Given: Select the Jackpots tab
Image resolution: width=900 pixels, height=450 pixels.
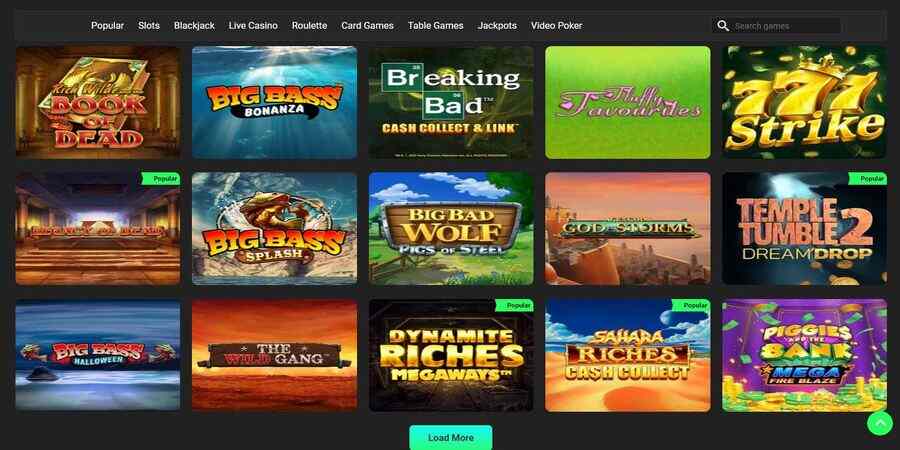Looking at the screenshot, I should [x=497, y=26].
